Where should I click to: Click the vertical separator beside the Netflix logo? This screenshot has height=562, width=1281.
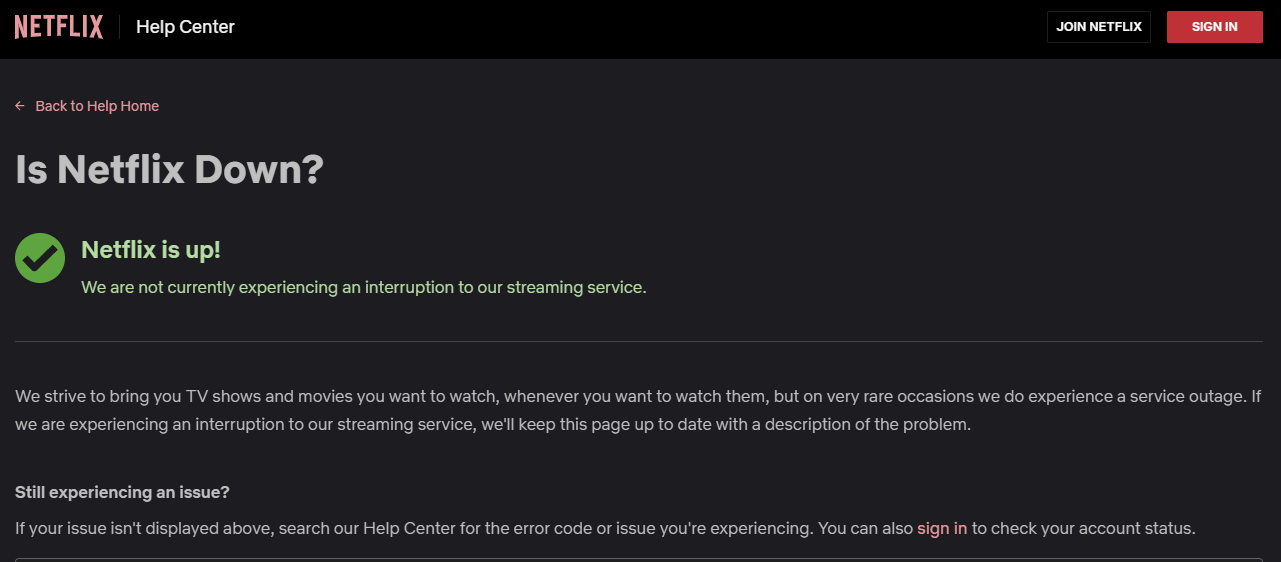[120, 27]
